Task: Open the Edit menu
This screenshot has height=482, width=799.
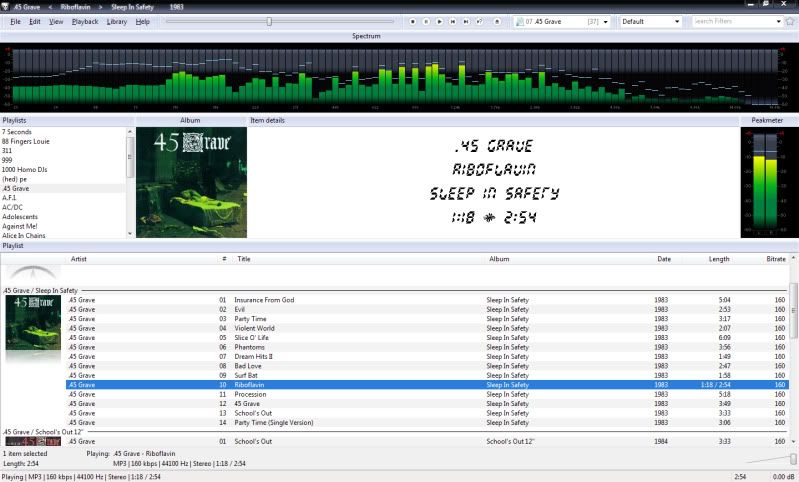Action: click(x=35, y=21)
